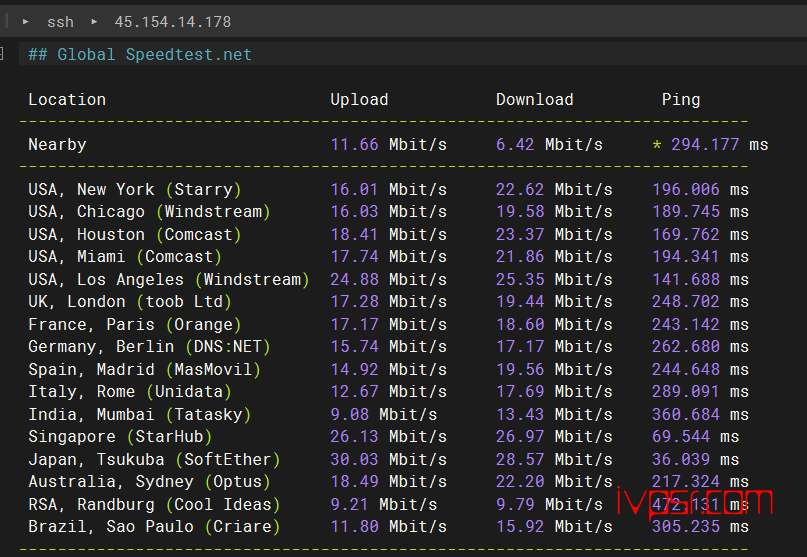Click the 18.60 download value for Paris
The width and height of the screenshot is (807, 557).
tap(520, 325)
